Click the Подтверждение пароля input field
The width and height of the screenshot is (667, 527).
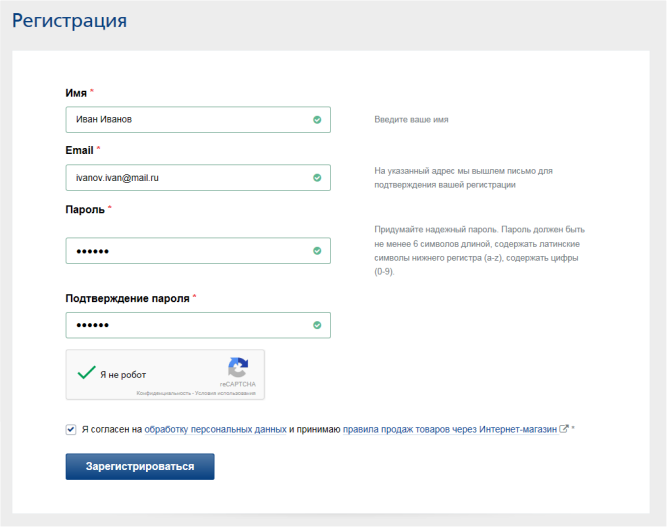coord(185,325)
